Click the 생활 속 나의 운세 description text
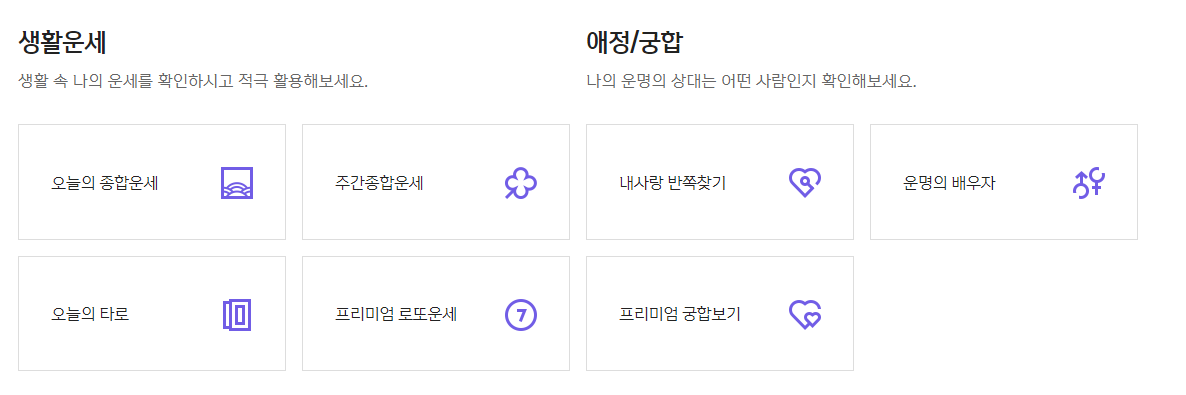This screenshot has width=1186, height=395. pos(193,81)
